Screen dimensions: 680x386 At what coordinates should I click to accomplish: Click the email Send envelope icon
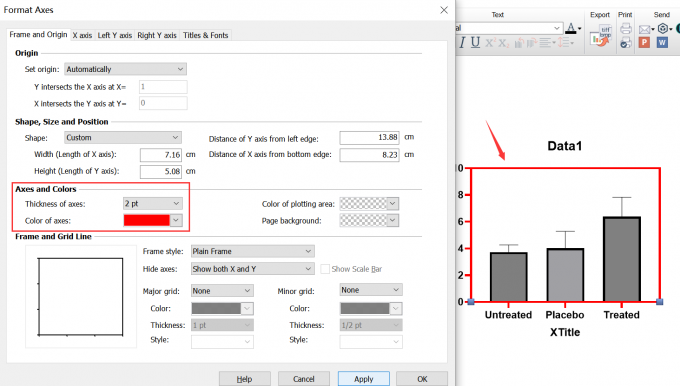point(645,29)
